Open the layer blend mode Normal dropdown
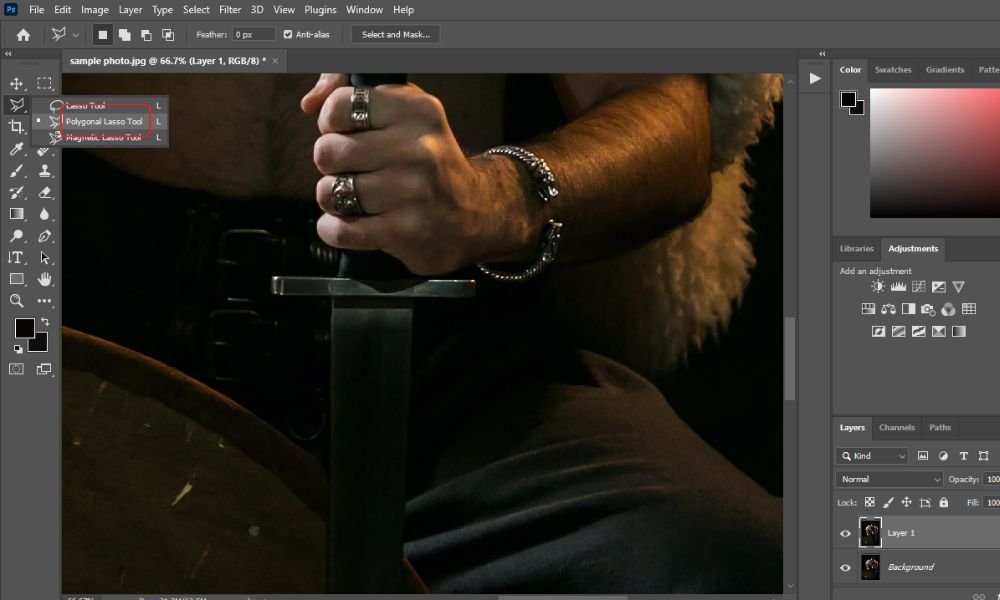The width and height of the screenshot is (1000, 600). point(888,479)
